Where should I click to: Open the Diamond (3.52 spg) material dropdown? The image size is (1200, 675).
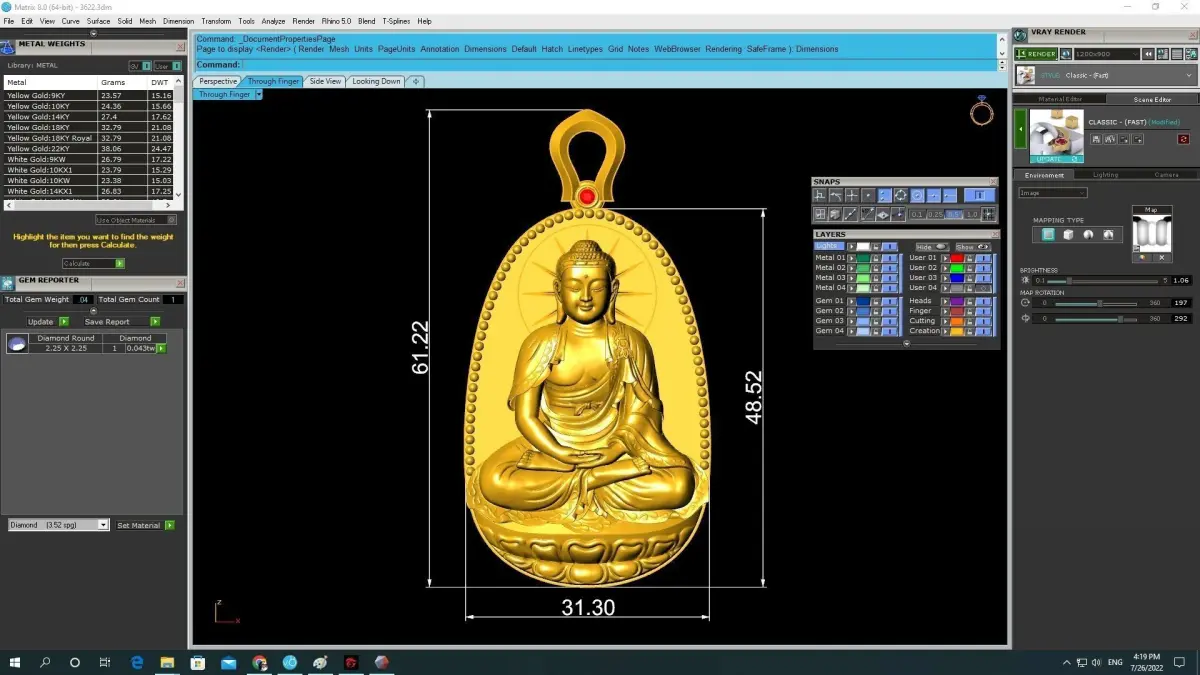[58, 525]
